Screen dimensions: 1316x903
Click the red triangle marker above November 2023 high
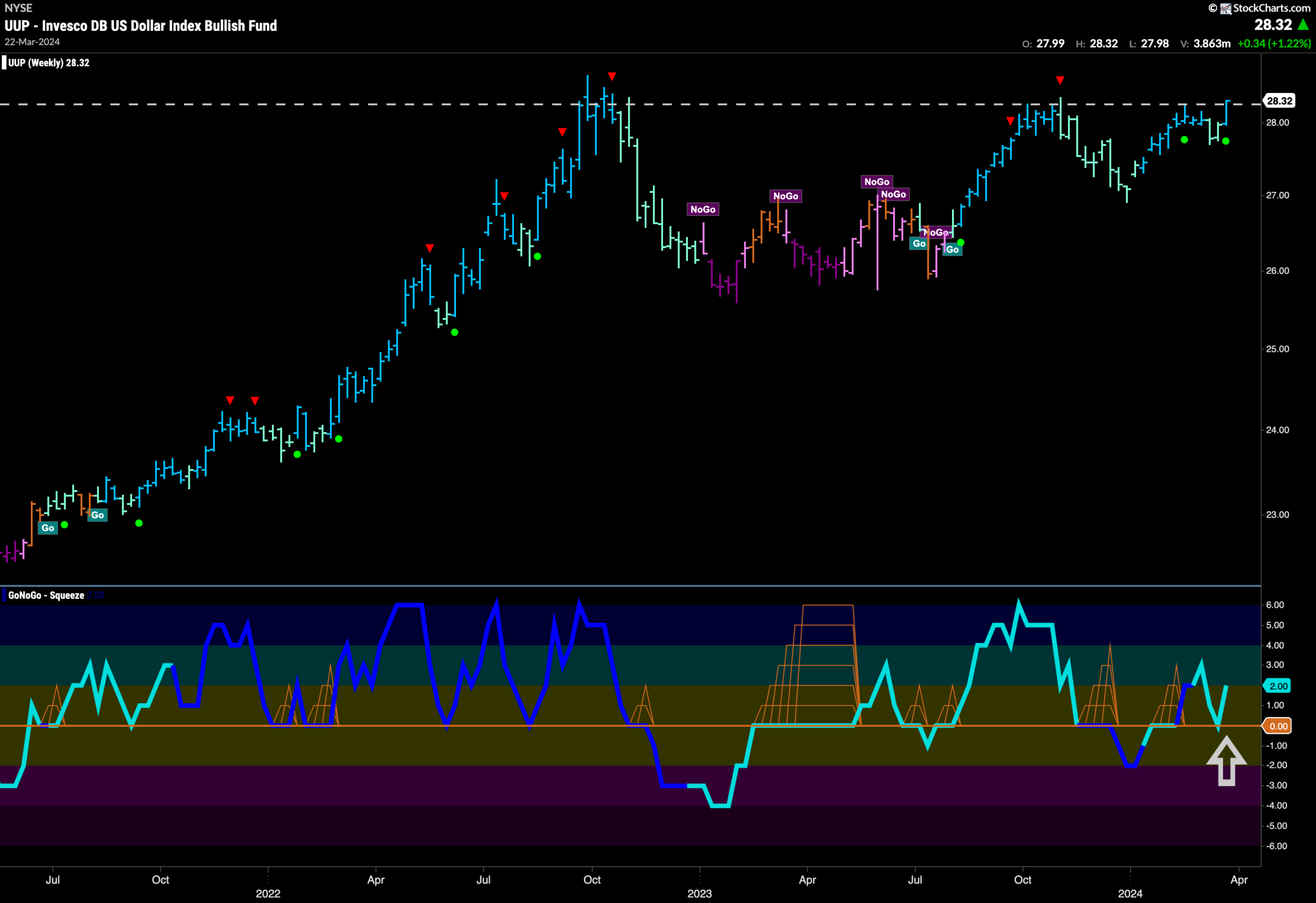tap(1060, 80)
